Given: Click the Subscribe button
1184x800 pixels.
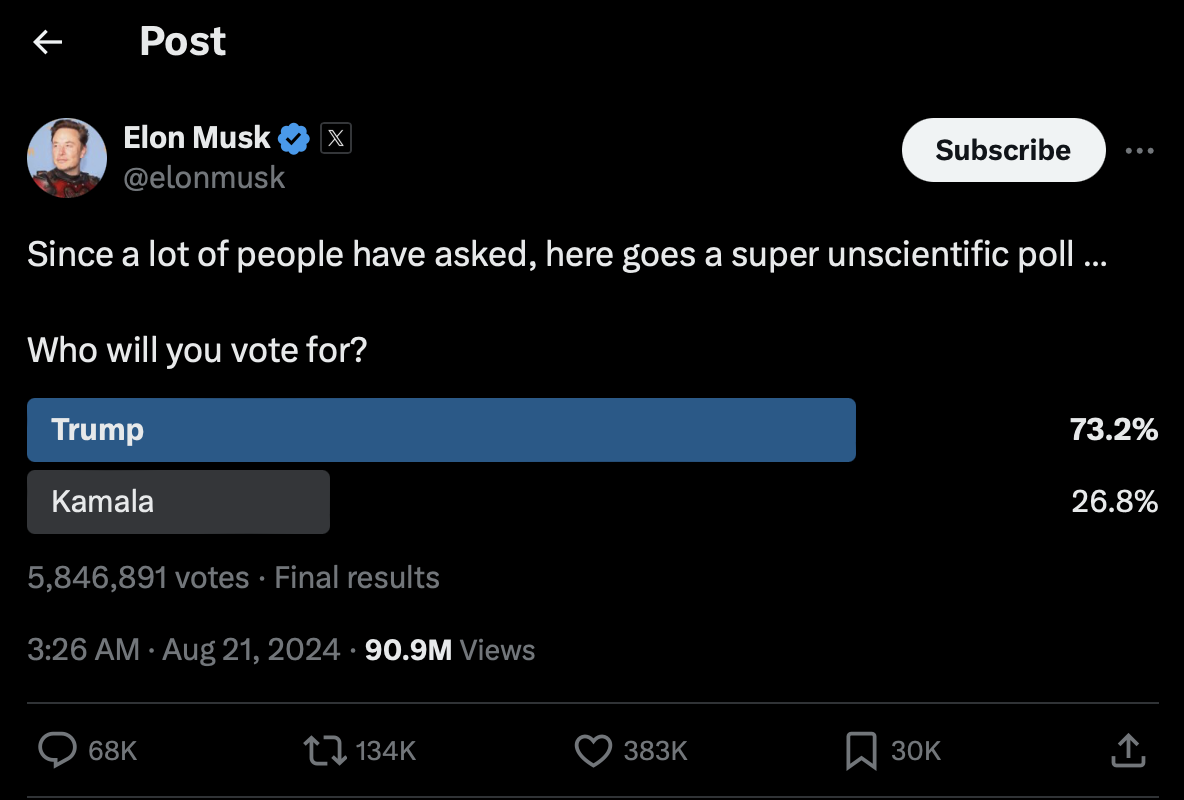Looking at the screenshot, I should tap(1003, 150).
